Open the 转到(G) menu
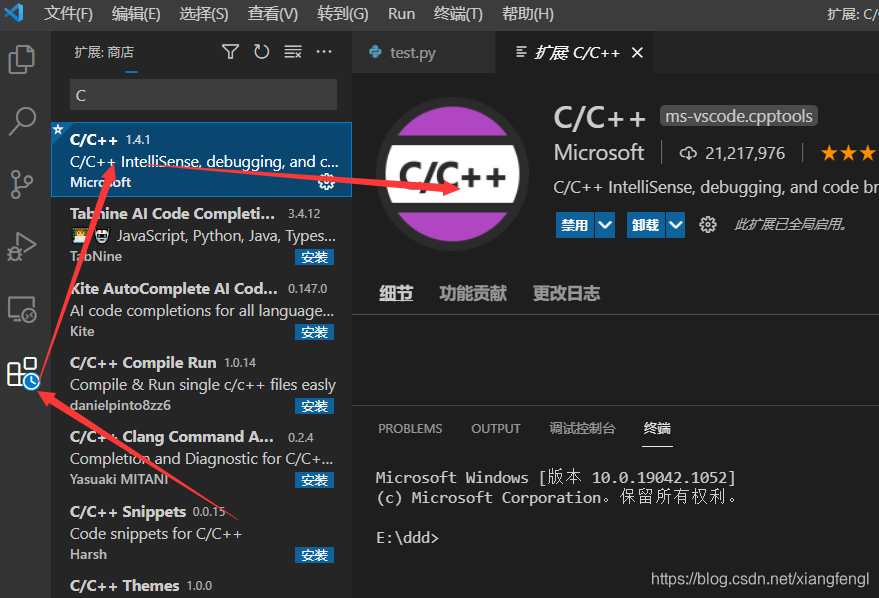The width and height of the screenshot is (879, 598). click(x=343, y=13)
